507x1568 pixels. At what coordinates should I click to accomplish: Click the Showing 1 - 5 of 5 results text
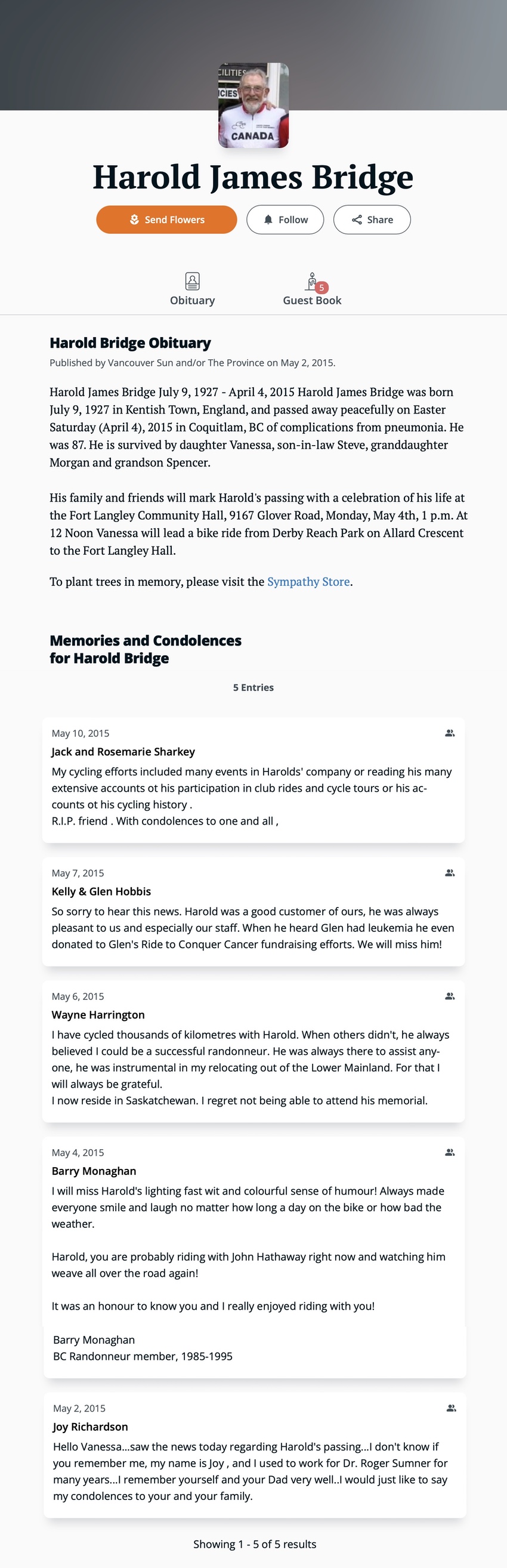255,1544
